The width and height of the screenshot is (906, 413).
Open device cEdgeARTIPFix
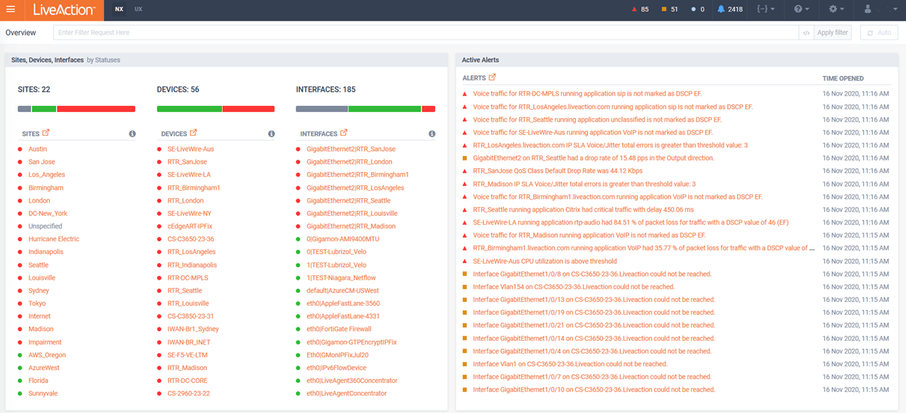(x=190, y=226)
